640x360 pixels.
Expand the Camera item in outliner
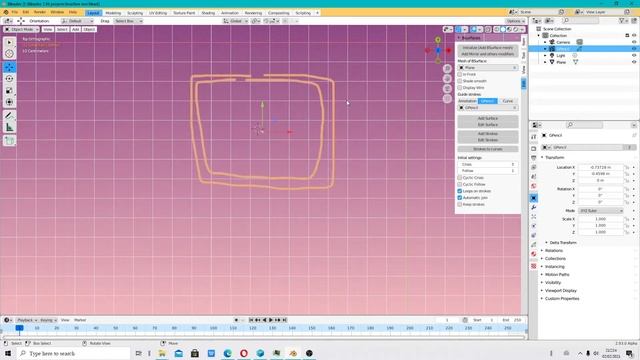coord(545,42)
